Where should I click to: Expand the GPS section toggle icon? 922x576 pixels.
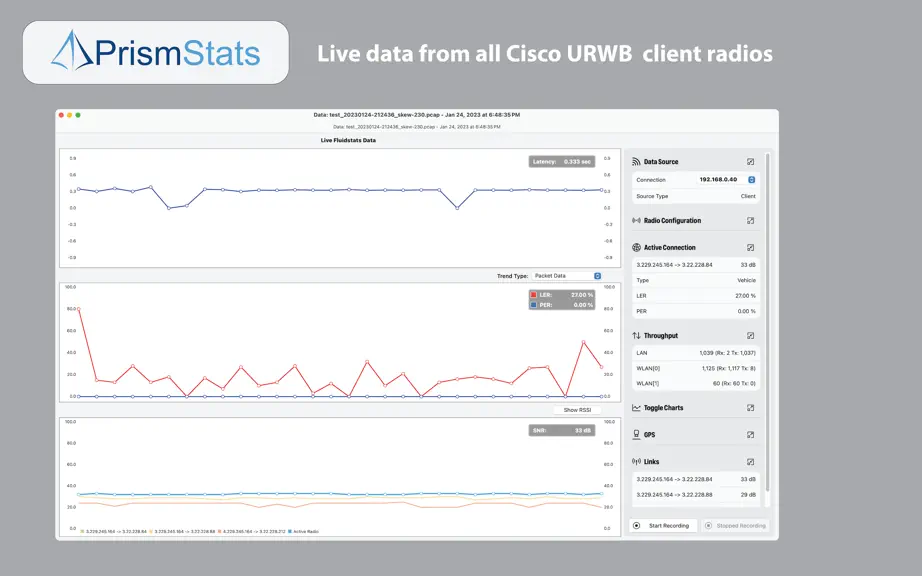tap(750, 435)
